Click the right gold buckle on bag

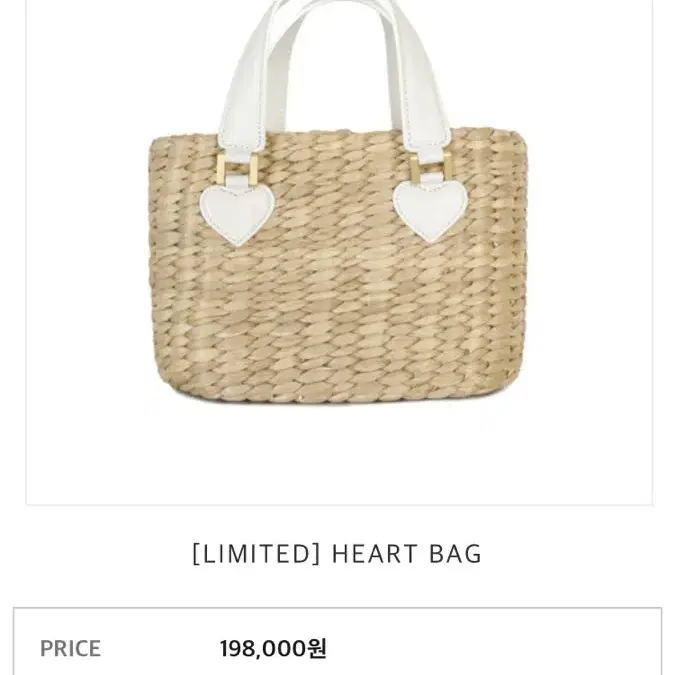coord(431,166)
